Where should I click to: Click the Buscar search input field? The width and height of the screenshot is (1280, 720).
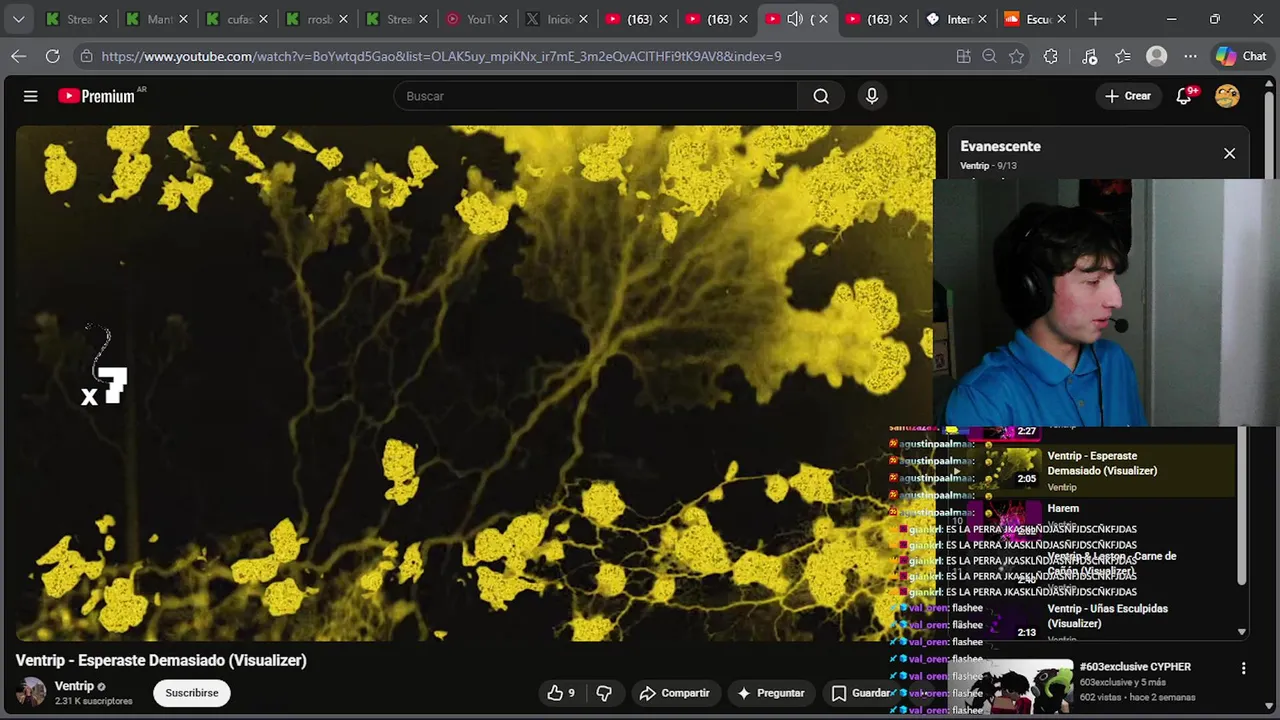(x=596, y=96)
